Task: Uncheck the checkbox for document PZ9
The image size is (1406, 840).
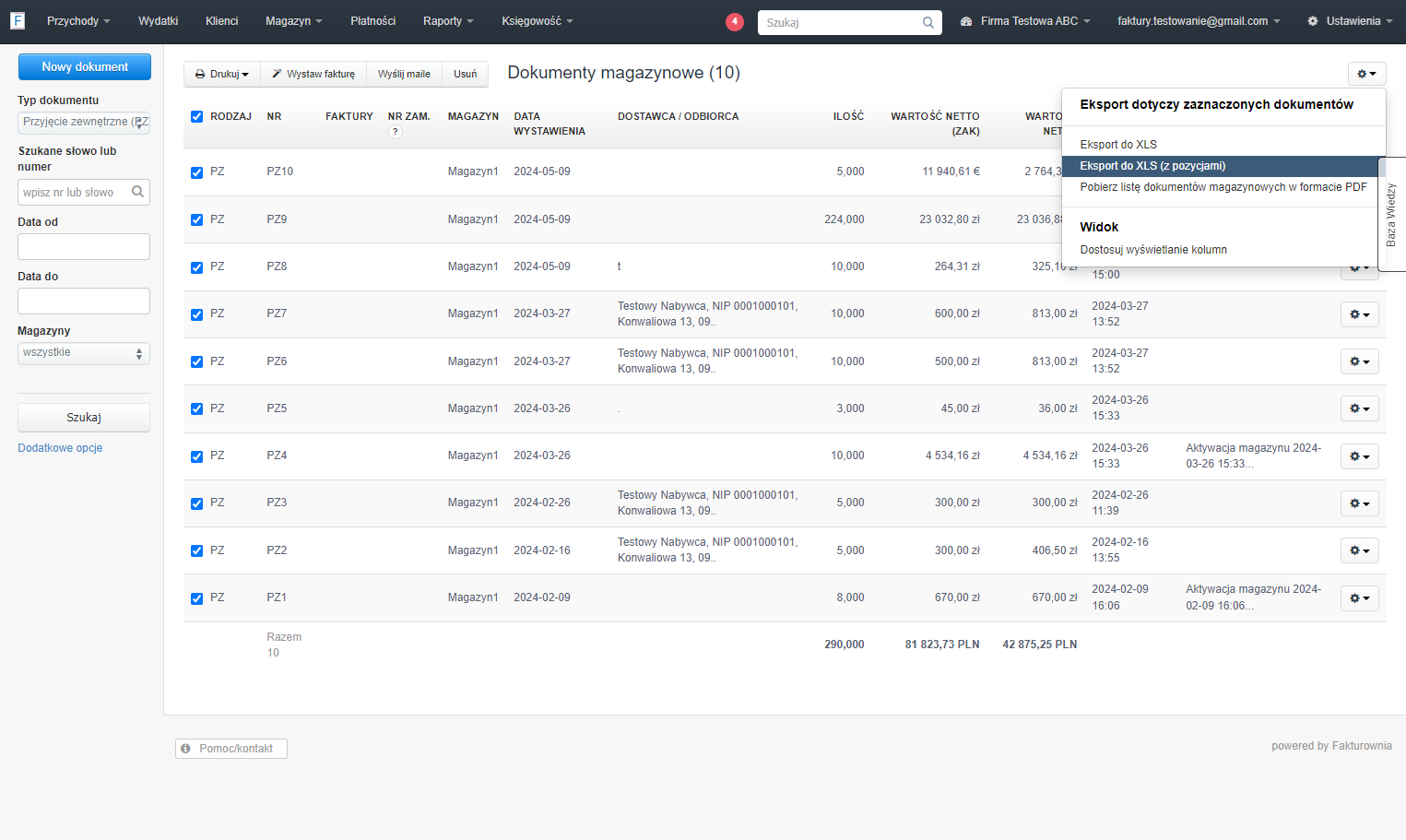Action: click(x=196, y=219)
